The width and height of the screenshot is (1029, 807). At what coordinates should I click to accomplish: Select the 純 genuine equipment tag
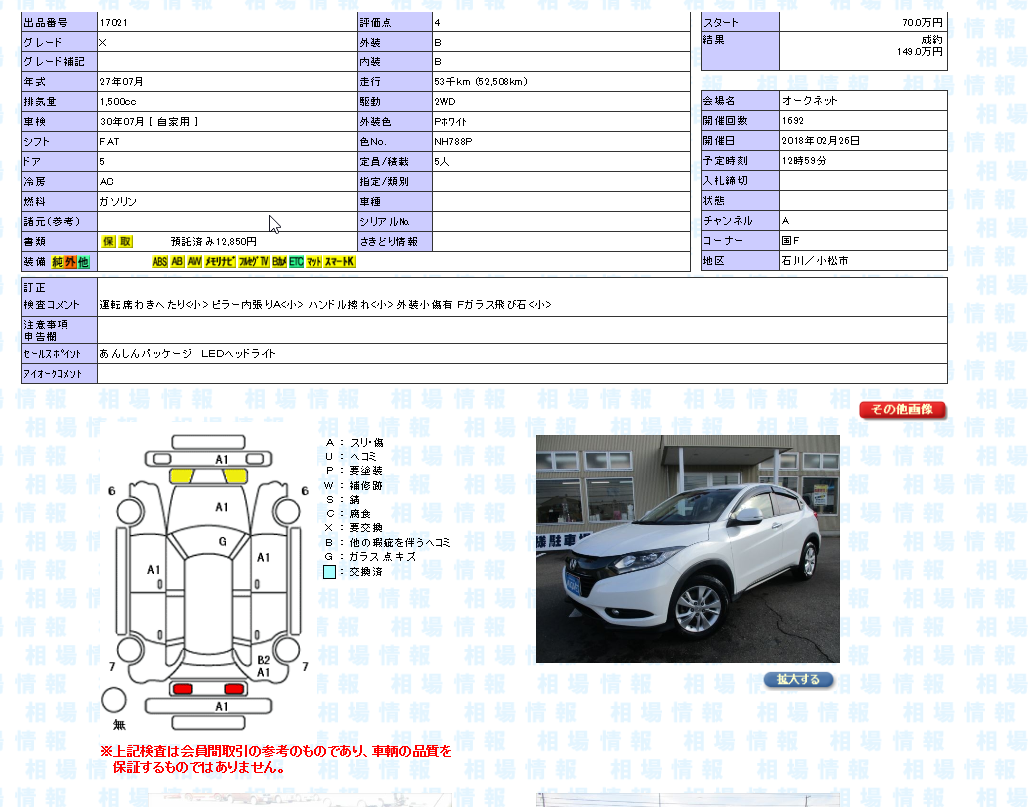tap(58, 262)
